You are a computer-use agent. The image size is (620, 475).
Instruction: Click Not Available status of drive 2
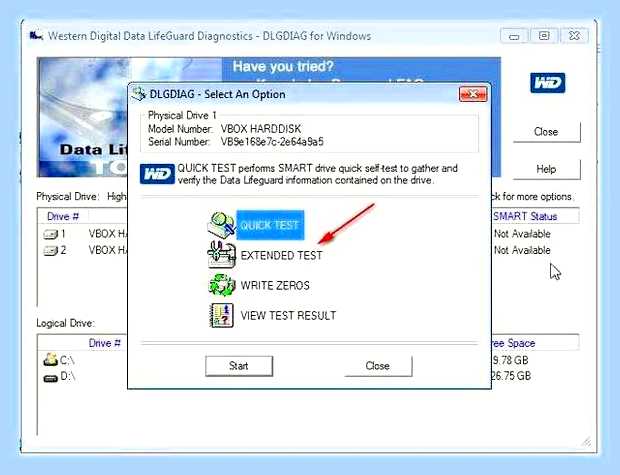click(x=522, y=250)
